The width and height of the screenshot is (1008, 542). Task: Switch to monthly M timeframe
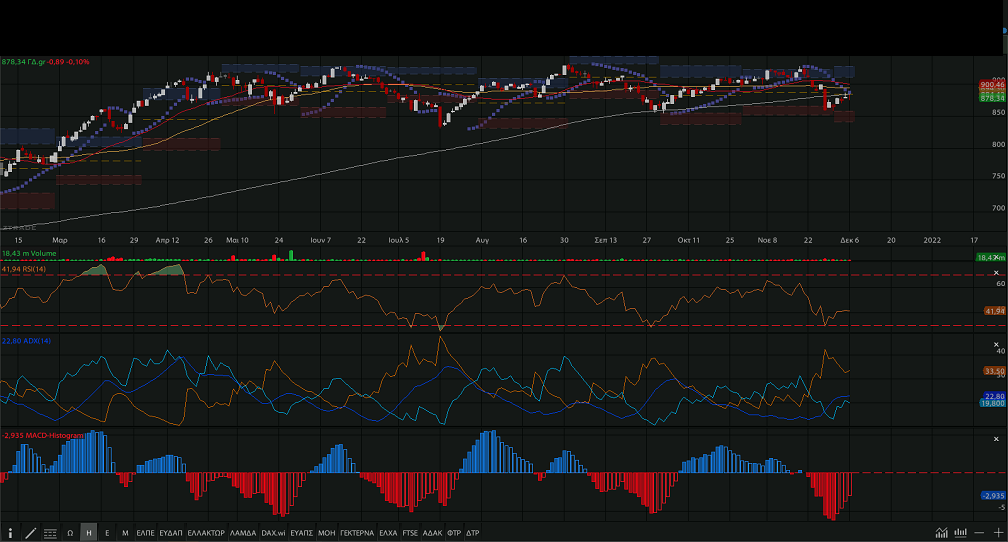tap(125, 533)
